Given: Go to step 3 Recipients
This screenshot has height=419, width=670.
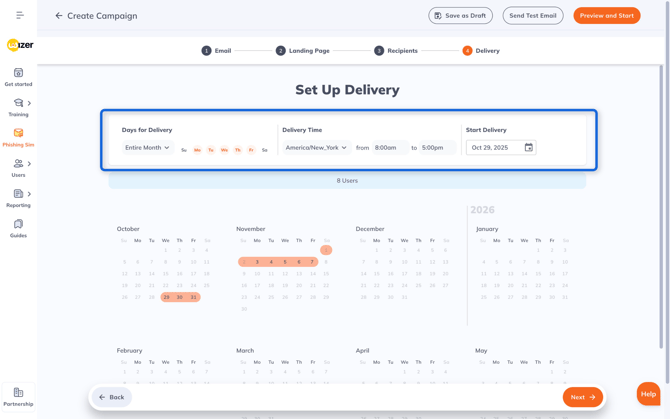Looking at the screenshot, I should coord(396,51).
